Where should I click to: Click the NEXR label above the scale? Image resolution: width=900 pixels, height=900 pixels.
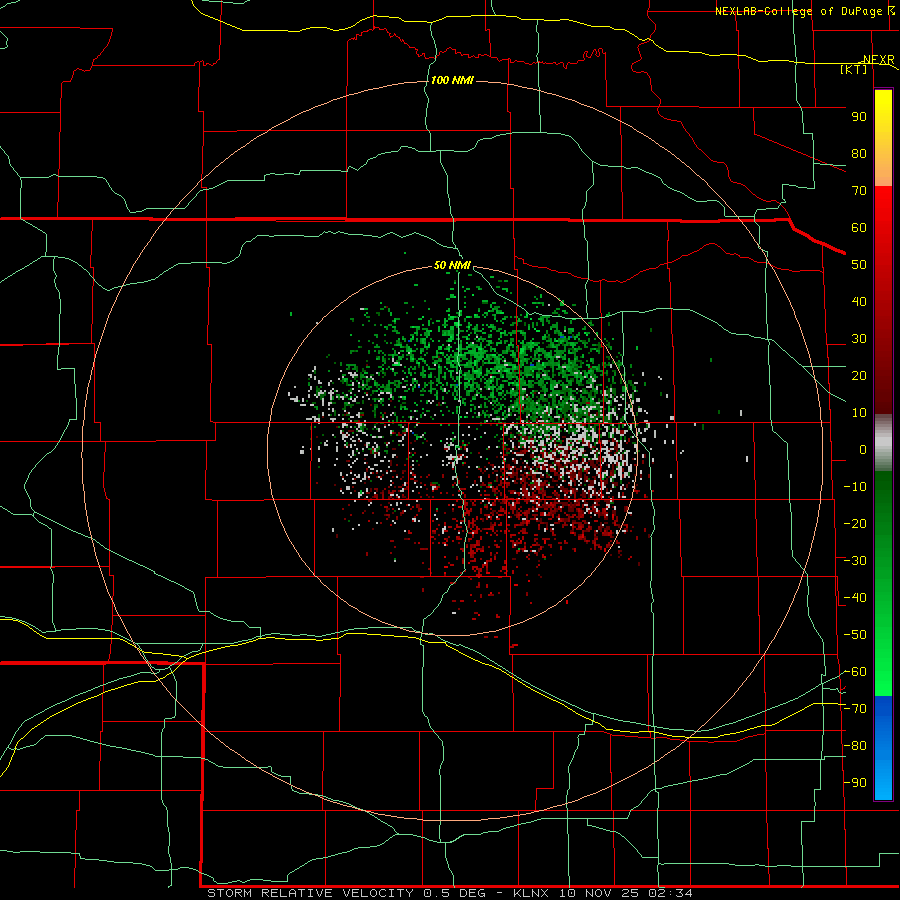pos(879,60)
